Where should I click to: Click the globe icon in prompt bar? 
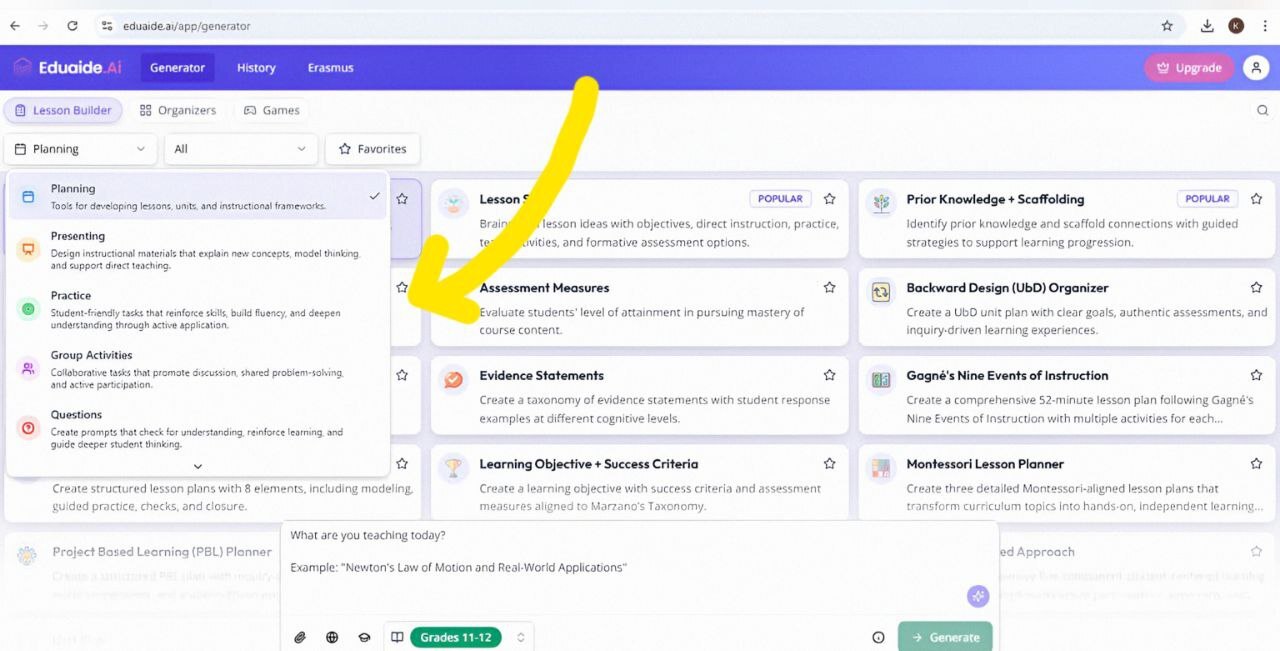click(x=332, y=637)
